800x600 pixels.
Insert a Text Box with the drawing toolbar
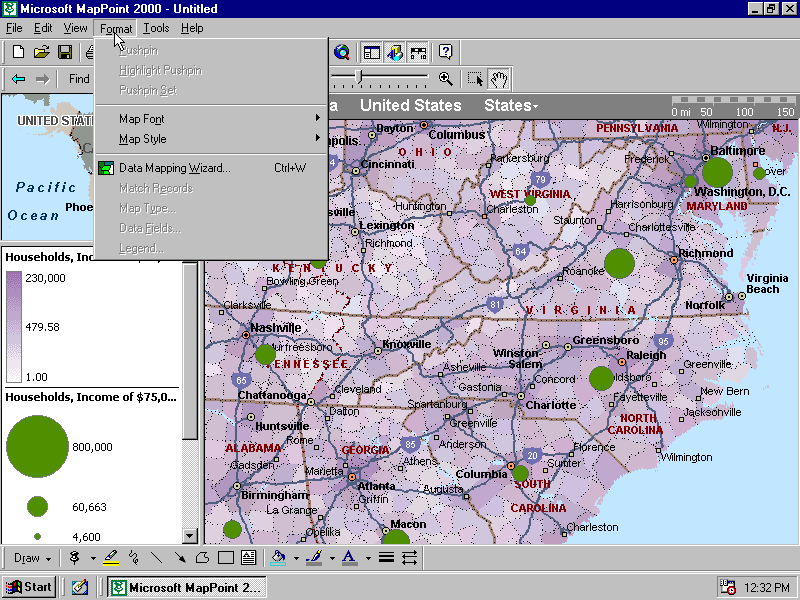[248, 558]
